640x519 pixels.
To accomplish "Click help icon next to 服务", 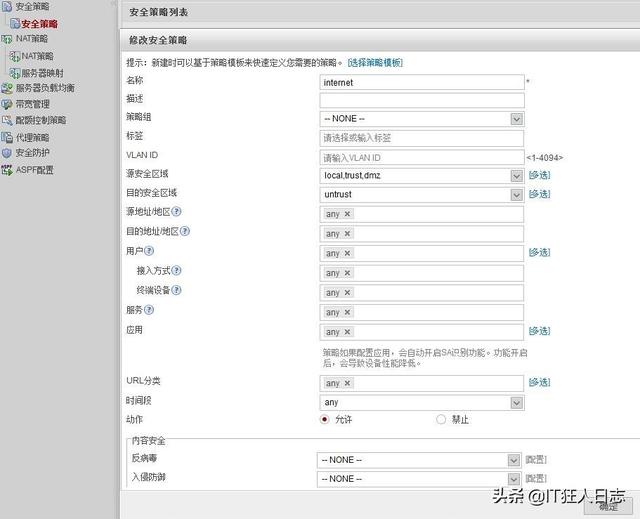I will tap(149, 310).
